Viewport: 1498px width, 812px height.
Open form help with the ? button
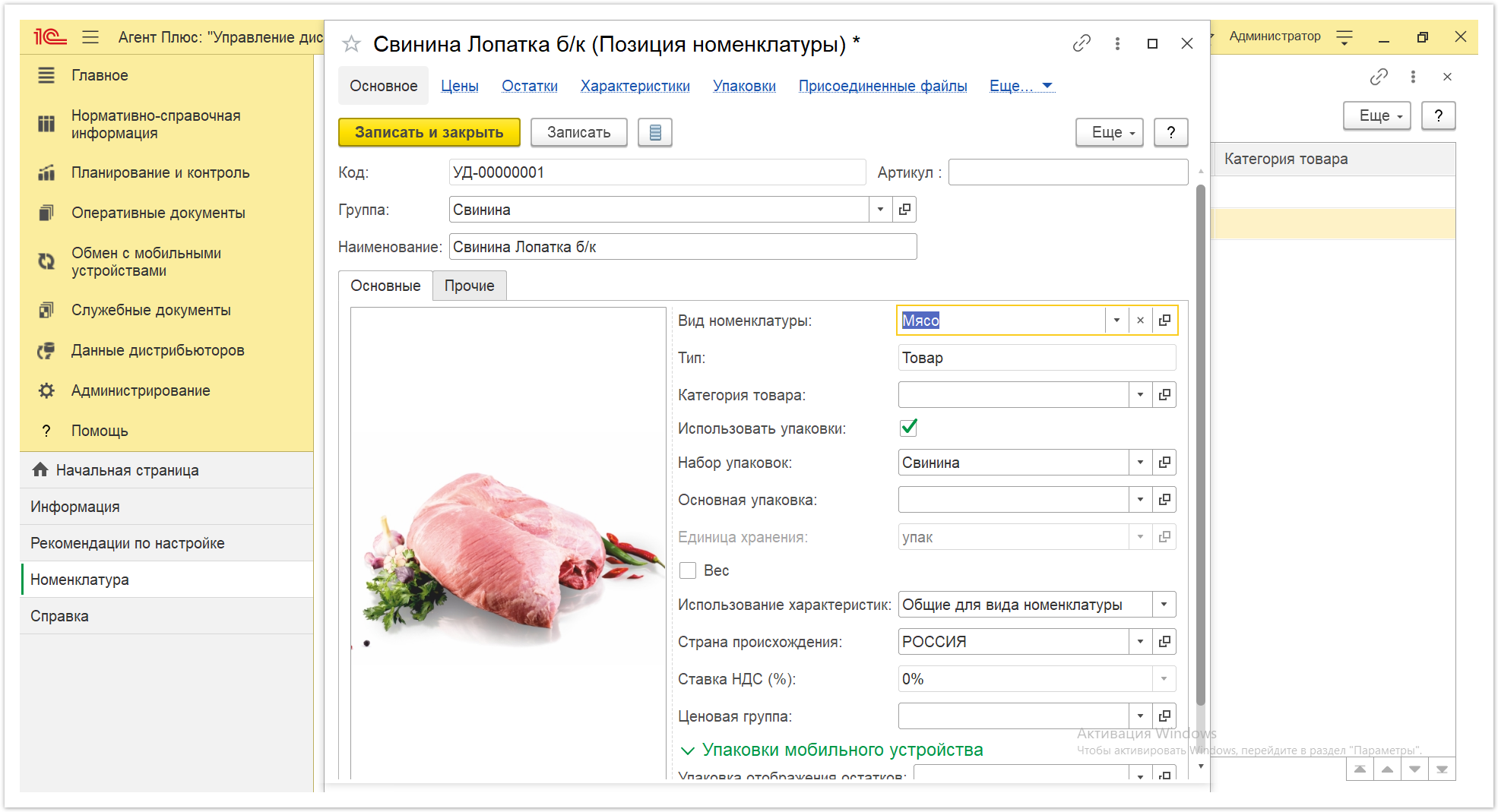tap(1170, 132)
